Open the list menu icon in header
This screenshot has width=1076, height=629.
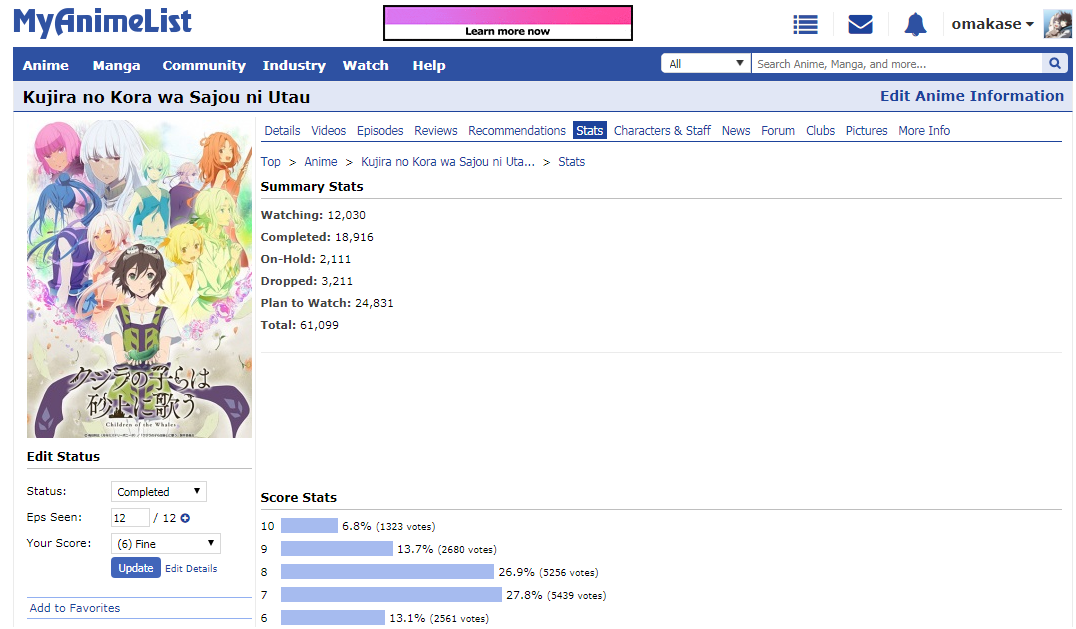point(806,25)
